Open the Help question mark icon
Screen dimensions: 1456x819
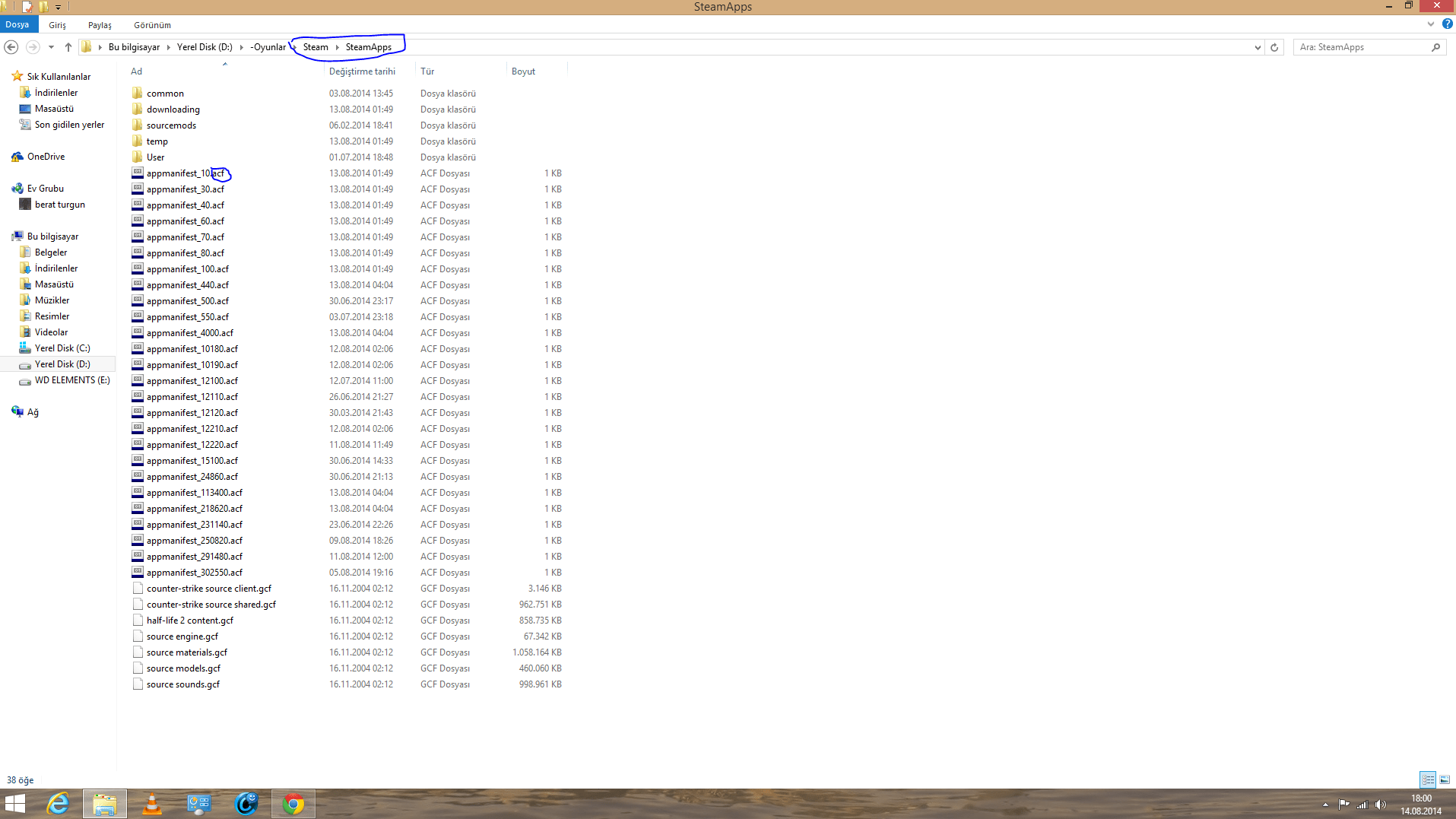[x=1448, y=24]
